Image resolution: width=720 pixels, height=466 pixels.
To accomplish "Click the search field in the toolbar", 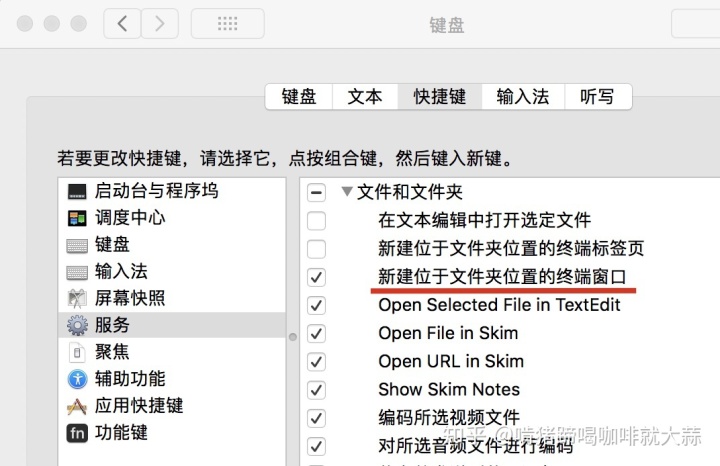I will pyautogui.click(x=695, y=23).
